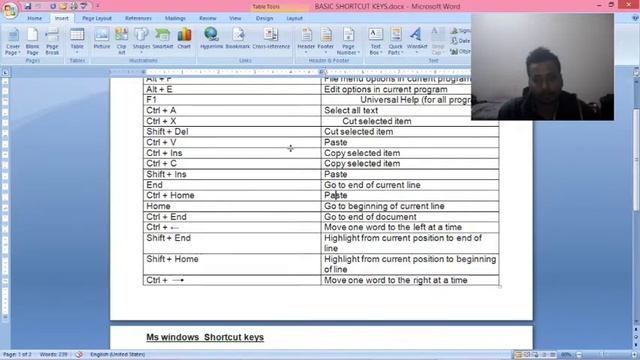Switch to Outline view
This screenshot has width=640, height=360.
coord(544,355)
